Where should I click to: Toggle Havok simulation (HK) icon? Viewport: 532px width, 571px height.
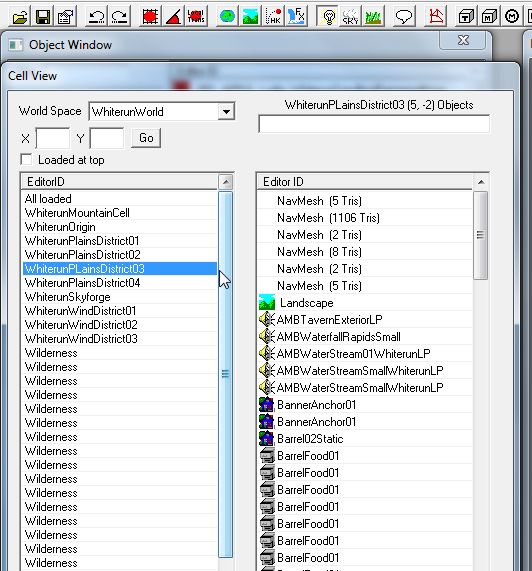pos(273,16)
